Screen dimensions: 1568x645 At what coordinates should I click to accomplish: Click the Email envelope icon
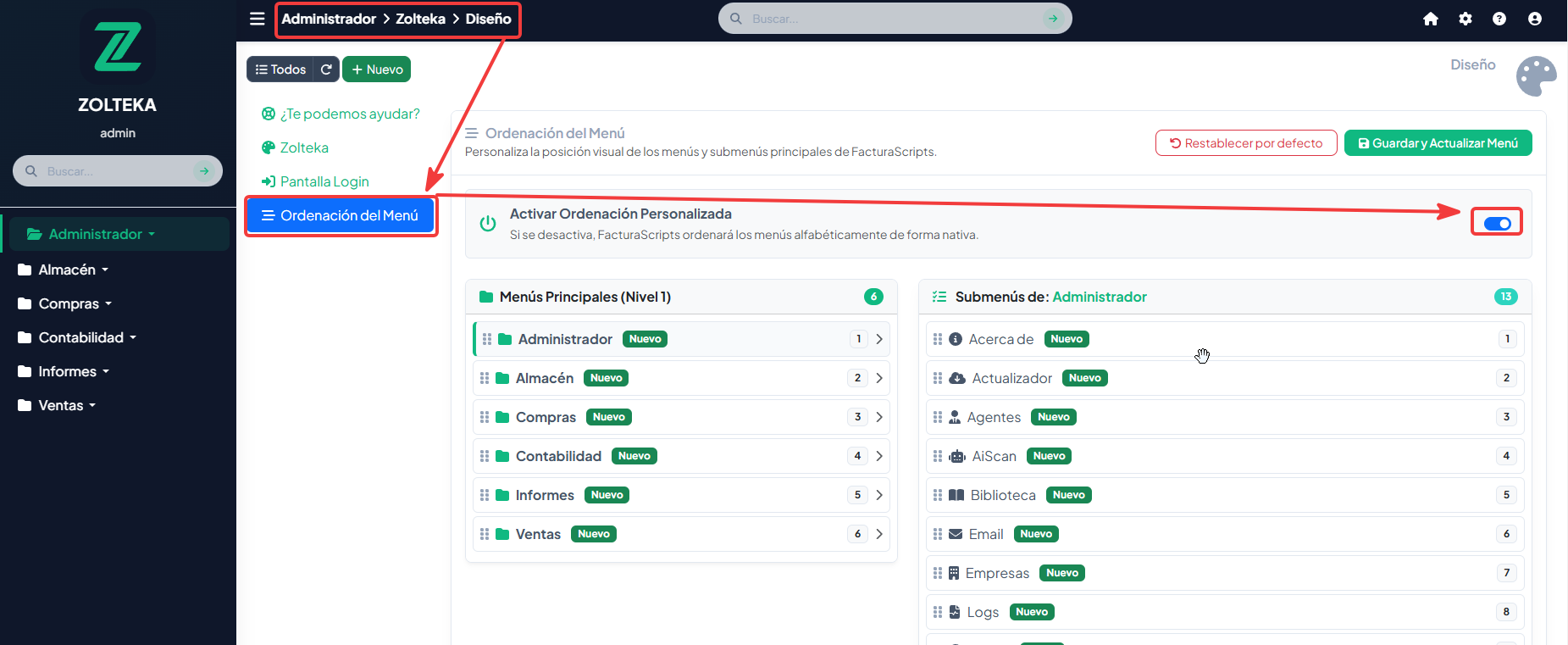(956, 534)
